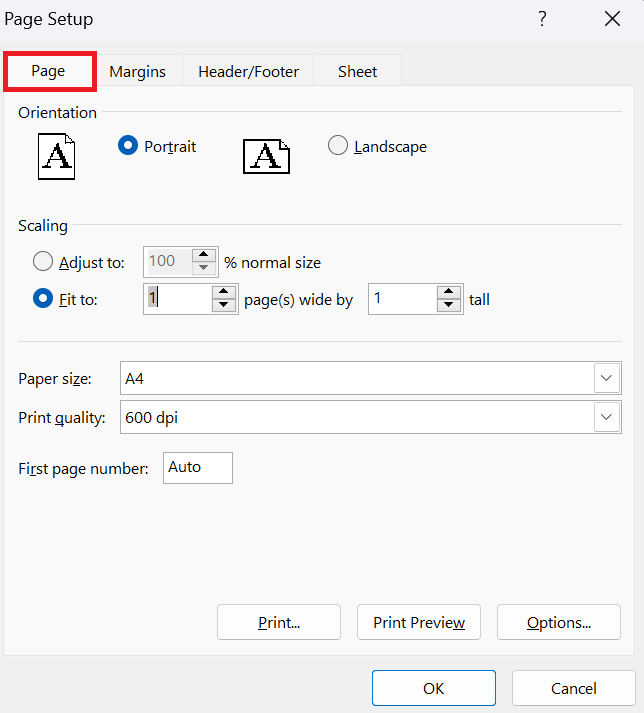Open the Paper size dropdown
Viewport: 644px width, 713px height.
point(606,378)
